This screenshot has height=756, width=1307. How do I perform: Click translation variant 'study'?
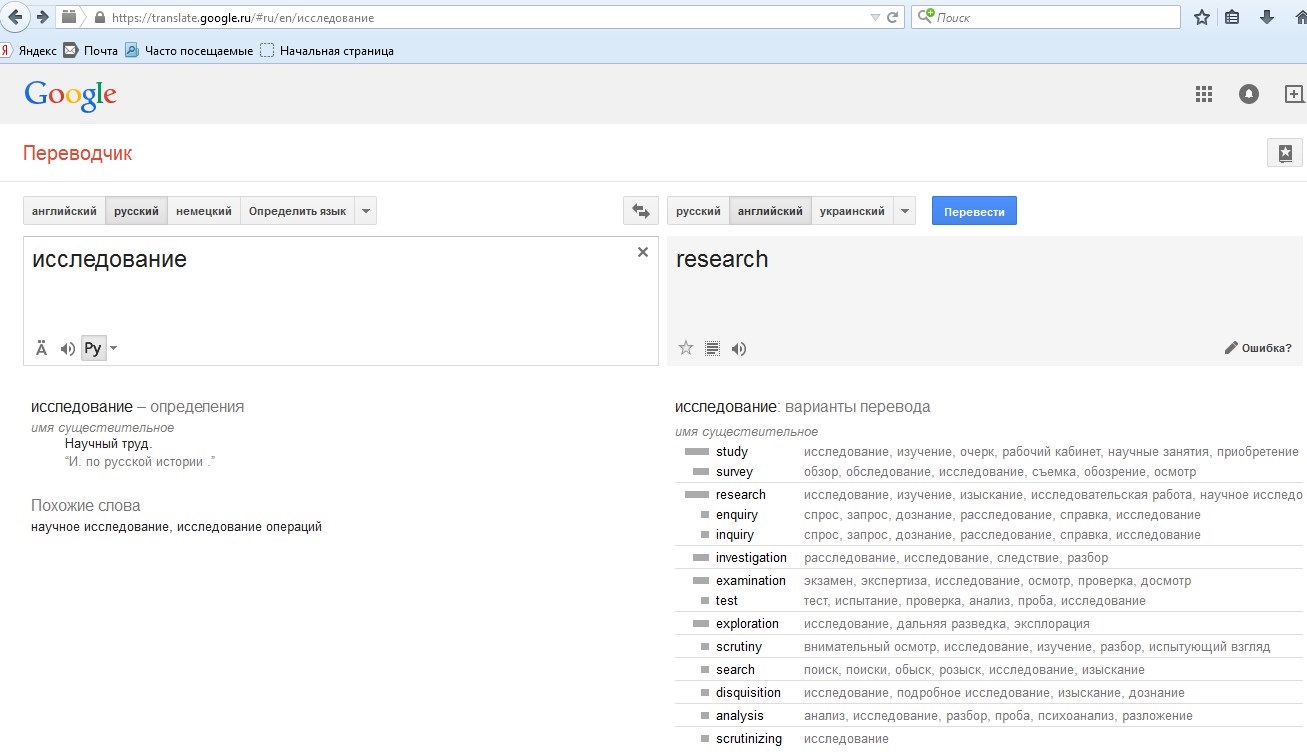click(732, 452)
